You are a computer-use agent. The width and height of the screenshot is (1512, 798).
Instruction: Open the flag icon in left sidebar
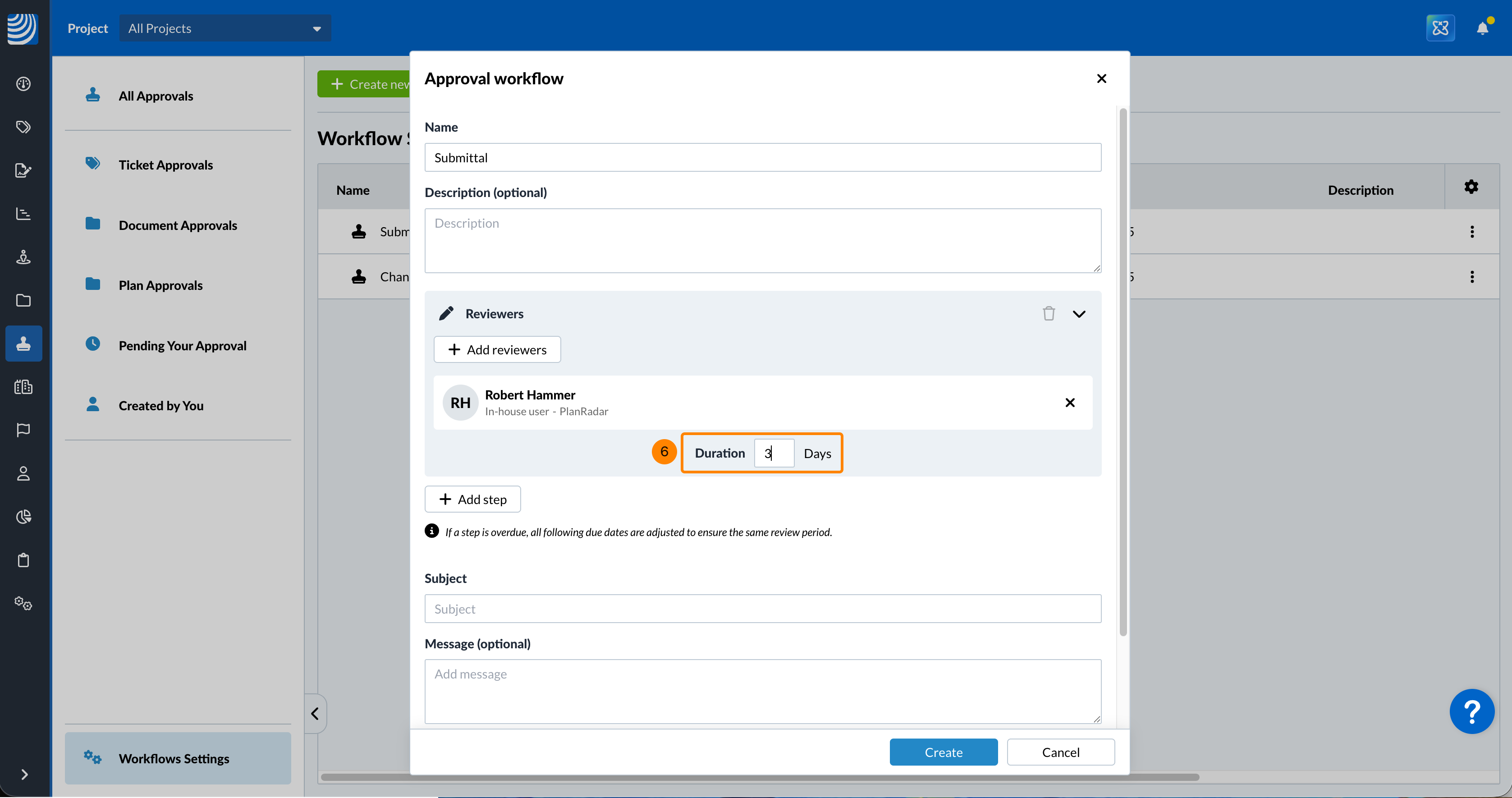[23, 431]
